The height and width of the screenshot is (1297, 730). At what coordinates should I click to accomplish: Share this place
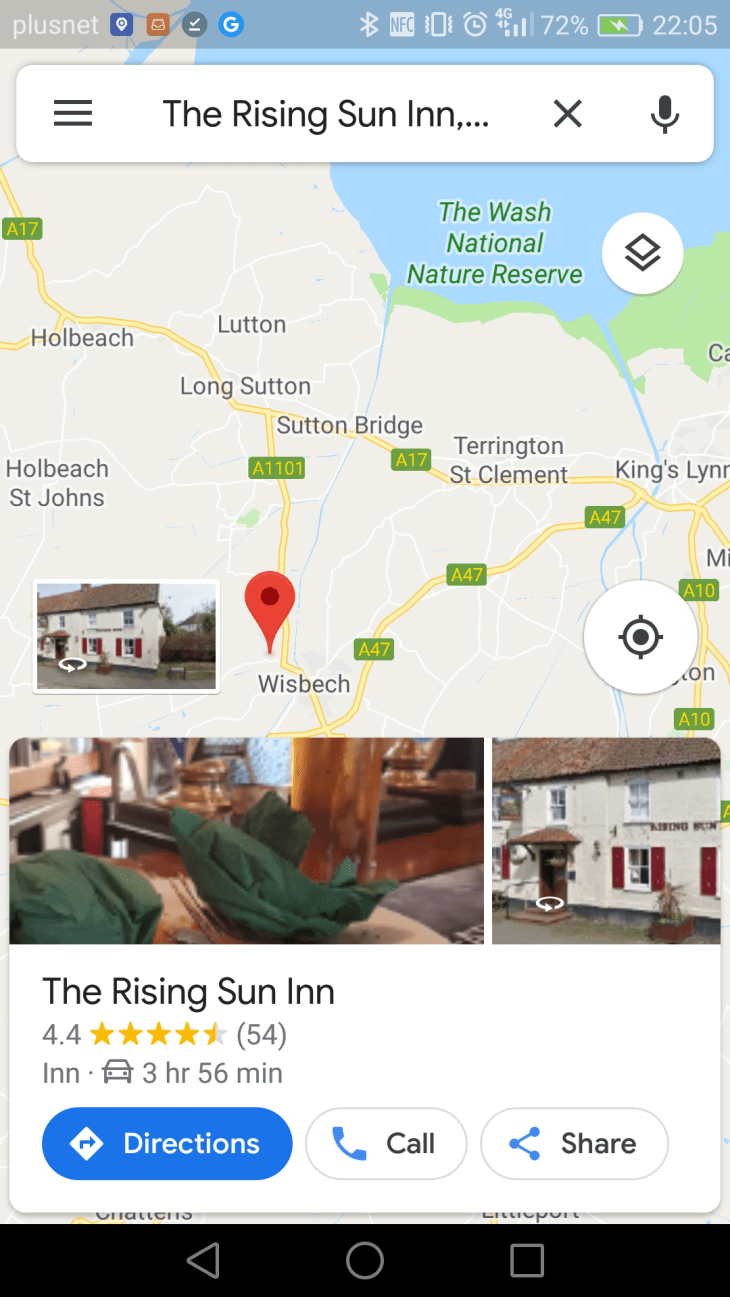[574, 1143]
